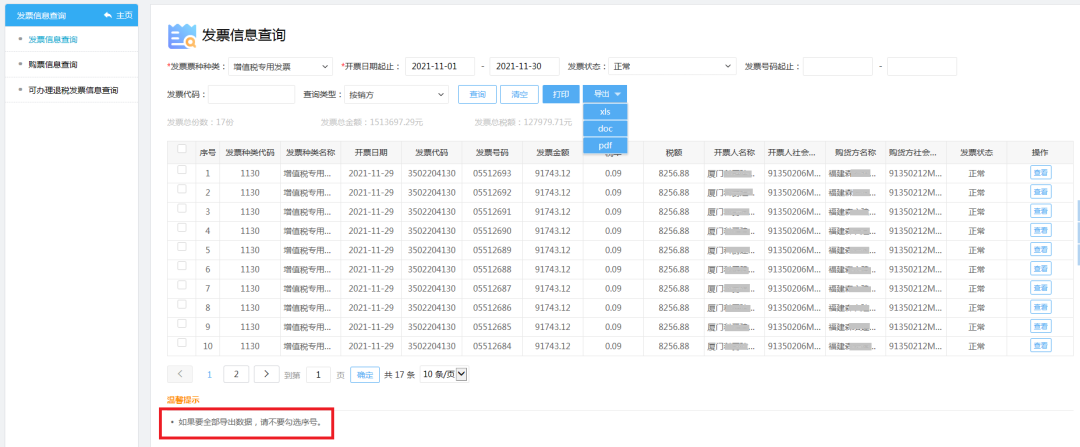Check the checkbox for row 8

click(182, 304)
